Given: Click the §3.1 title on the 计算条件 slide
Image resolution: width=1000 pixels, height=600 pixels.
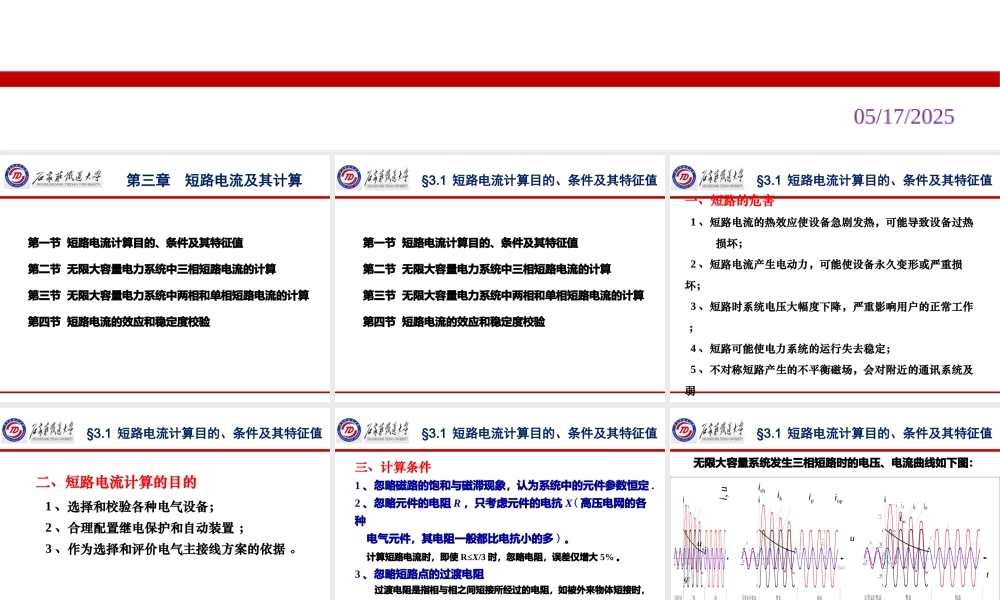Looking at the screenshot, I should [539, 433].
